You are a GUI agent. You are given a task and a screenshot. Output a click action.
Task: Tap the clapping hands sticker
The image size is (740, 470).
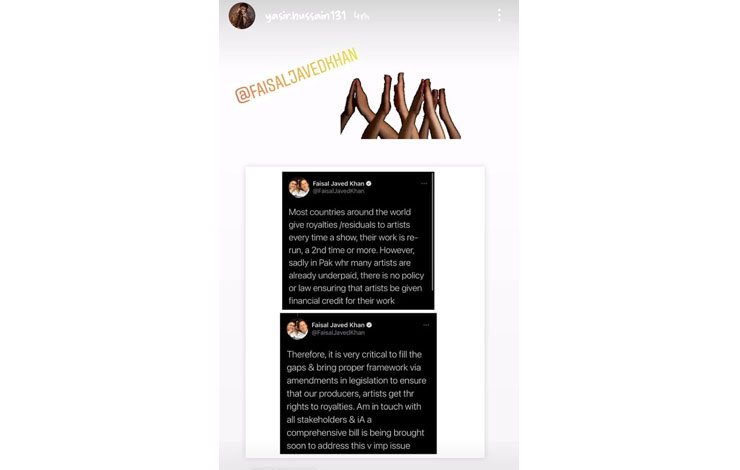click(x=400, y=106)
